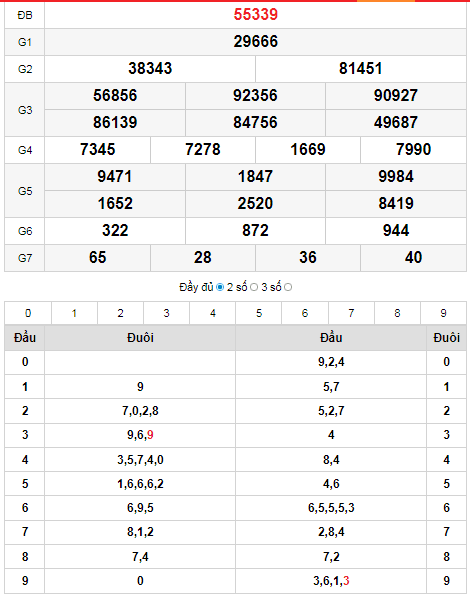Choose digit tab 3 in filter row

[166, 313]
